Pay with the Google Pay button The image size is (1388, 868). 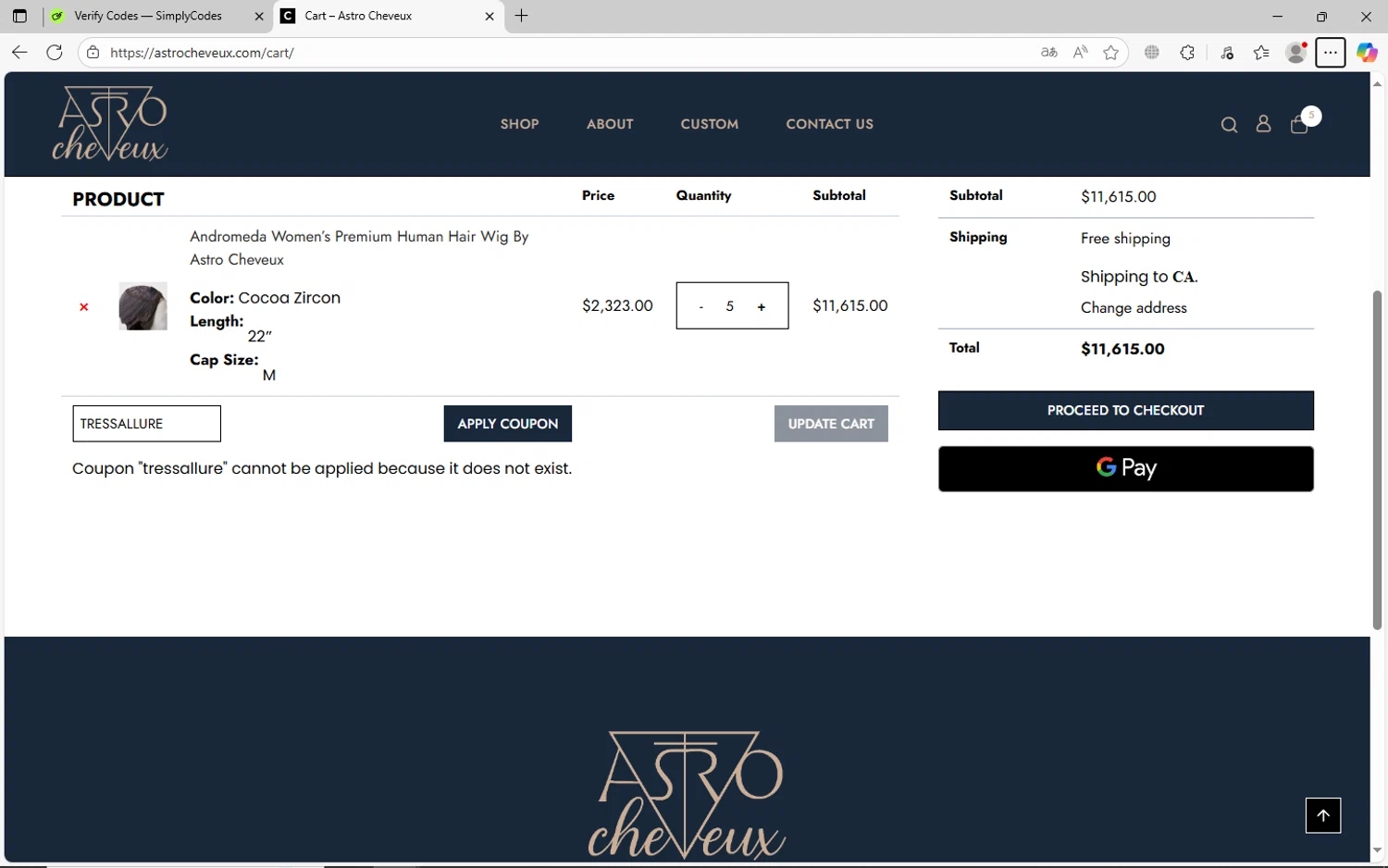1126,469
